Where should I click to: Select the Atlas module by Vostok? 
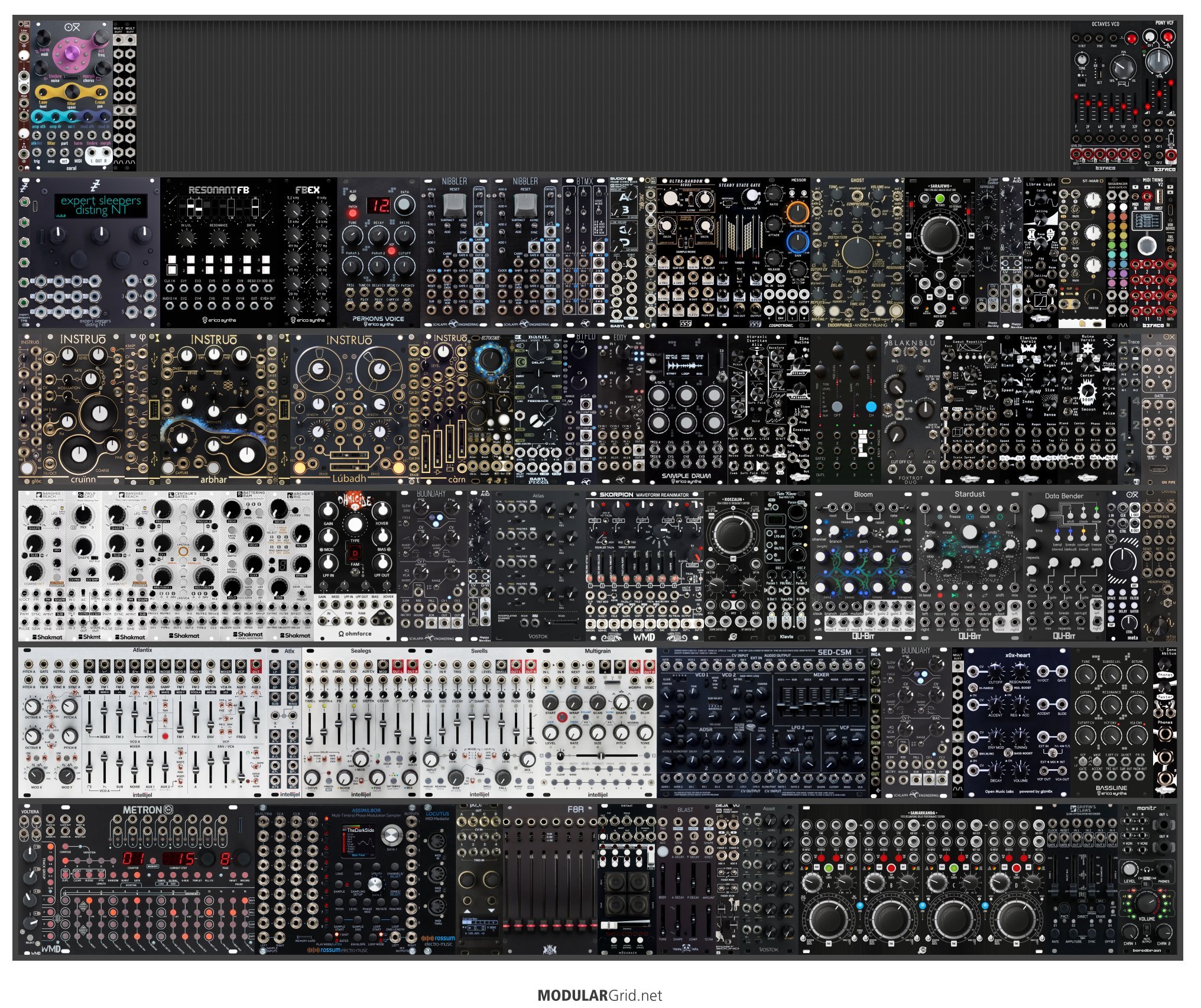(538, 566)
